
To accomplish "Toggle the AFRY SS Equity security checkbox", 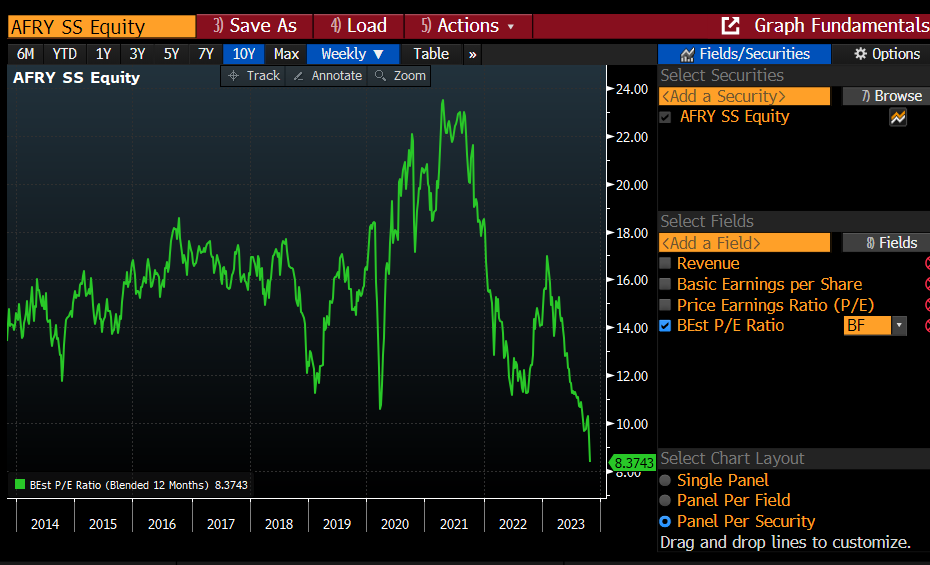I will 665,117.
